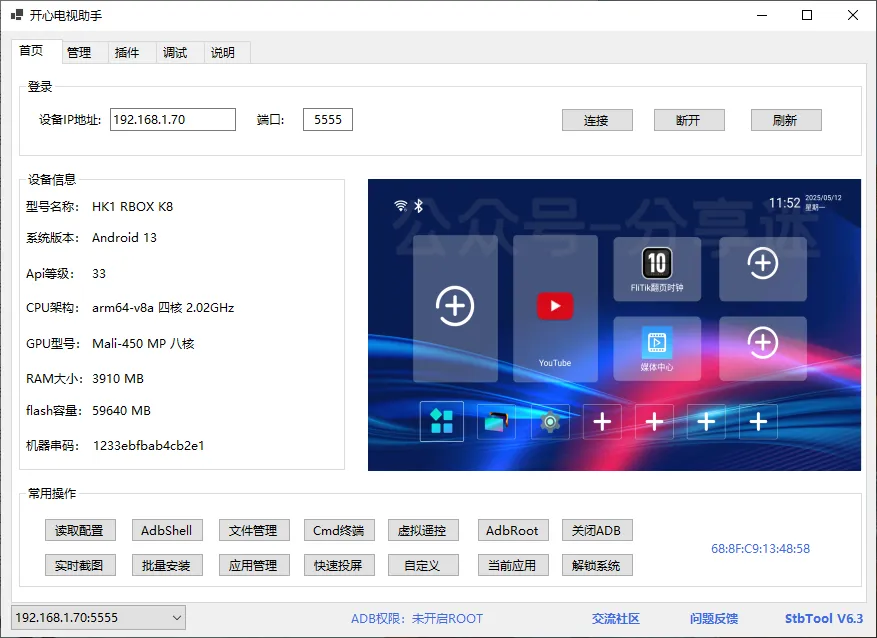Launch FliTik翻页时钟 clock app icon
Viewport: 877px width, 638px height.
pyautogui.click(x=656, y=268)
